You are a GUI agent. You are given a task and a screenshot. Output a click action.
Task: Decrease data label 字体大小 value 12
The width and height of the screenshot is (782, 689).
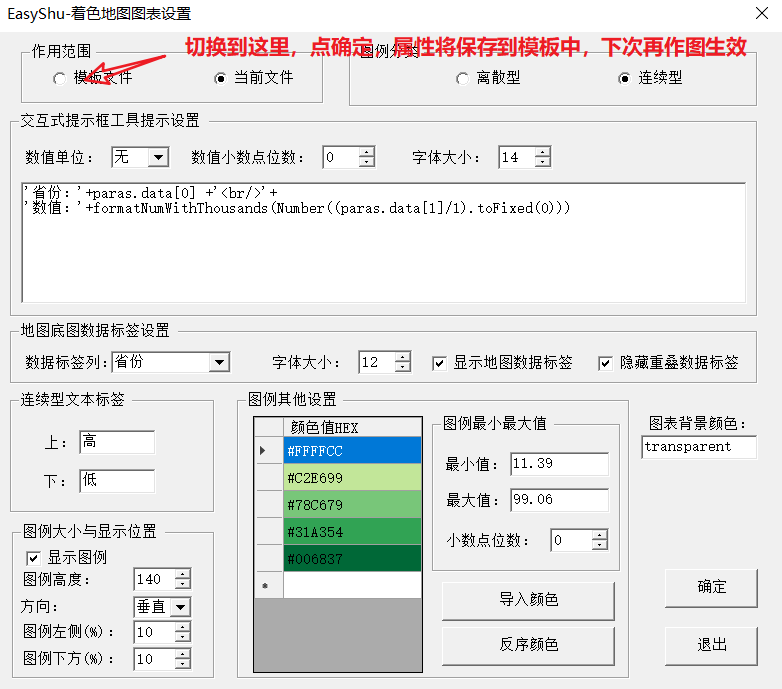click(x=402, y=367)
